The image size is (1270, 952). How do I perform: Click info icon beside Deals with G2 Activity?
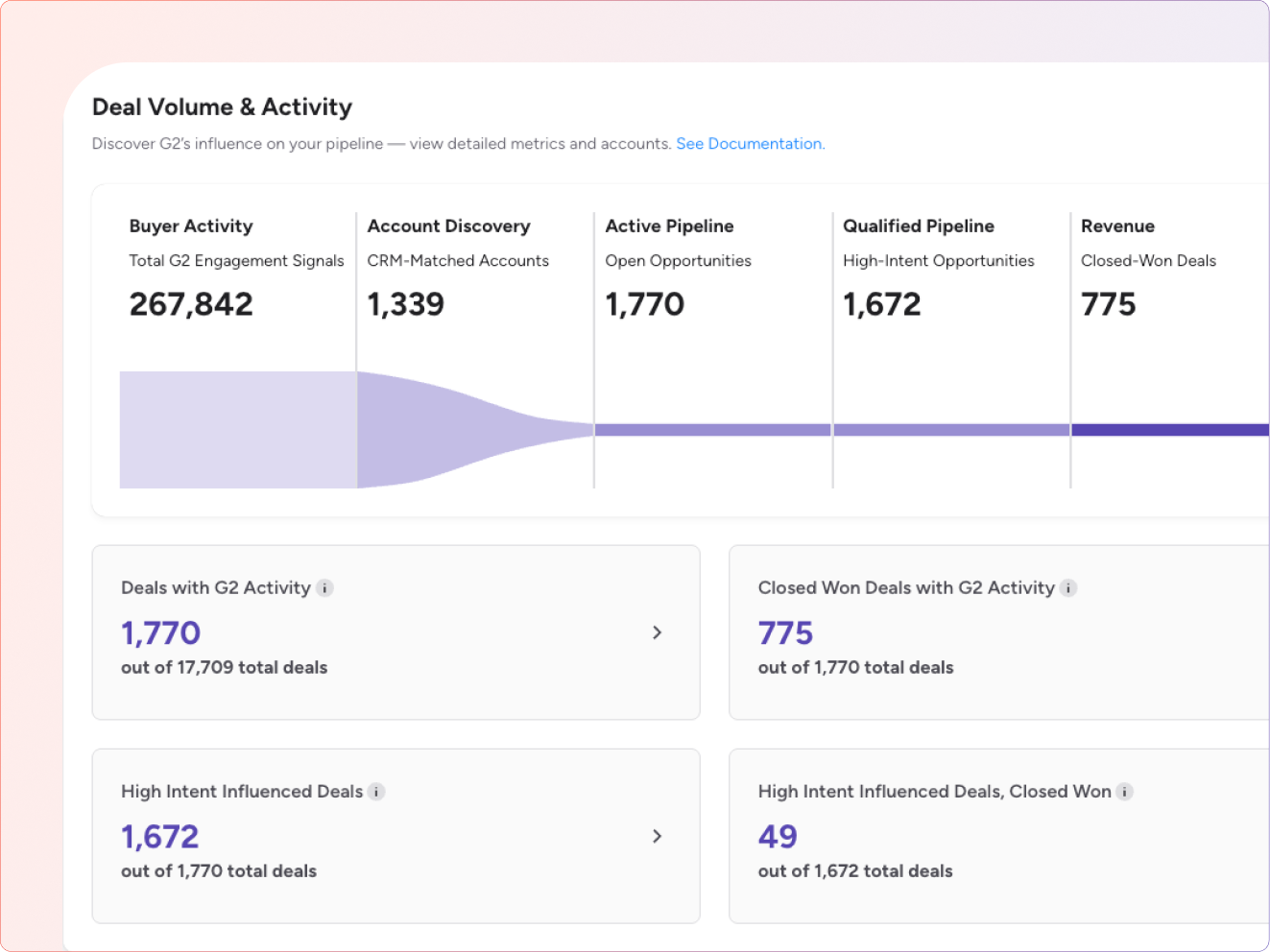click(x=324, y=588)
